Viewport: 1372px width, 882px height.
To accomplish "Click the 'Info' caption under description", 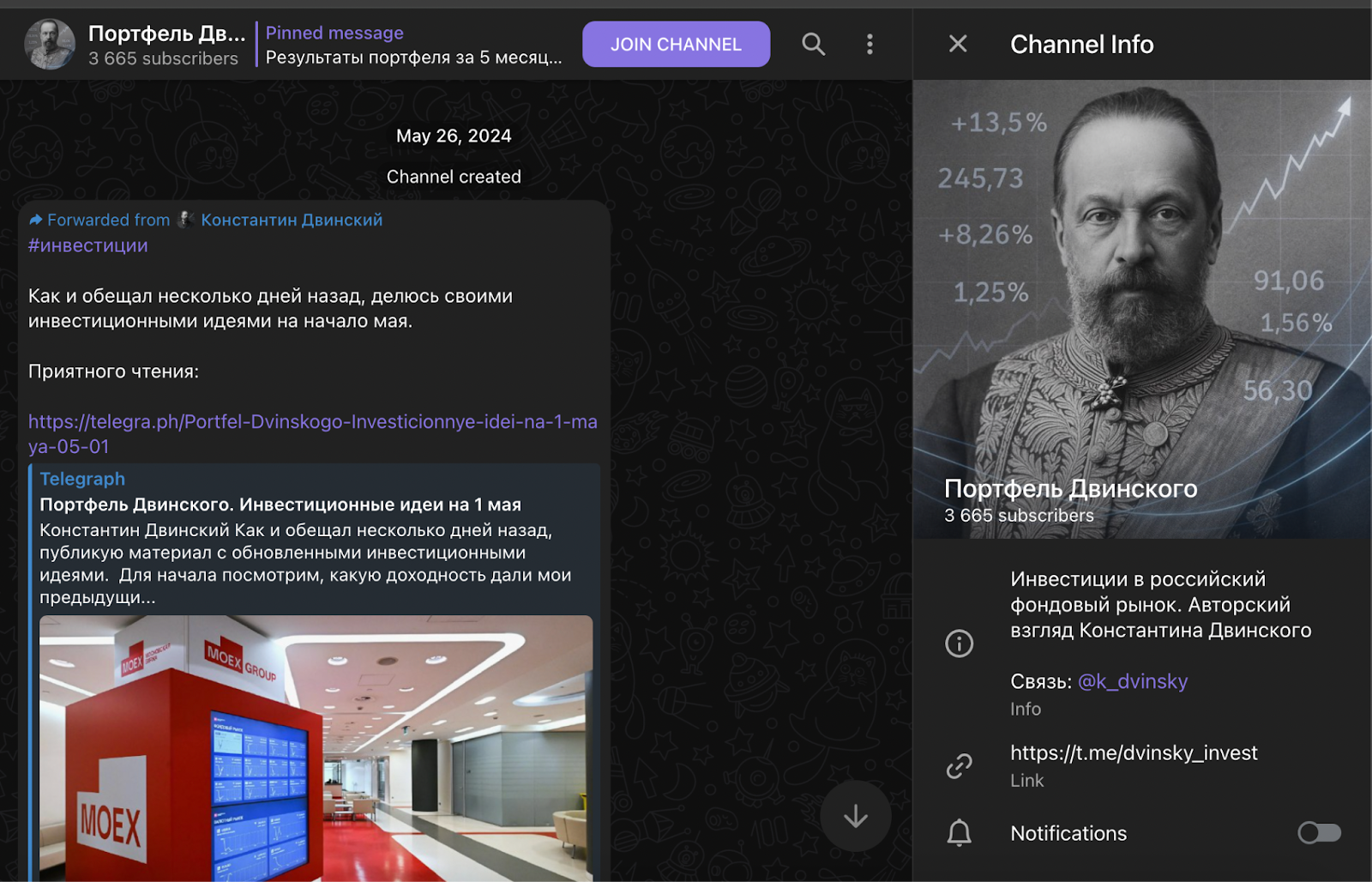I will pos(1026,710).
